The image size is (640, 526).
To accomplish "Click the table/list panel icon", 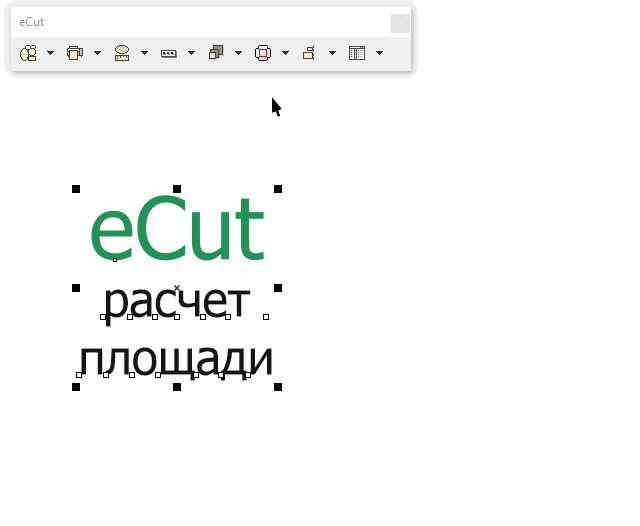I will tap(357, 53).
